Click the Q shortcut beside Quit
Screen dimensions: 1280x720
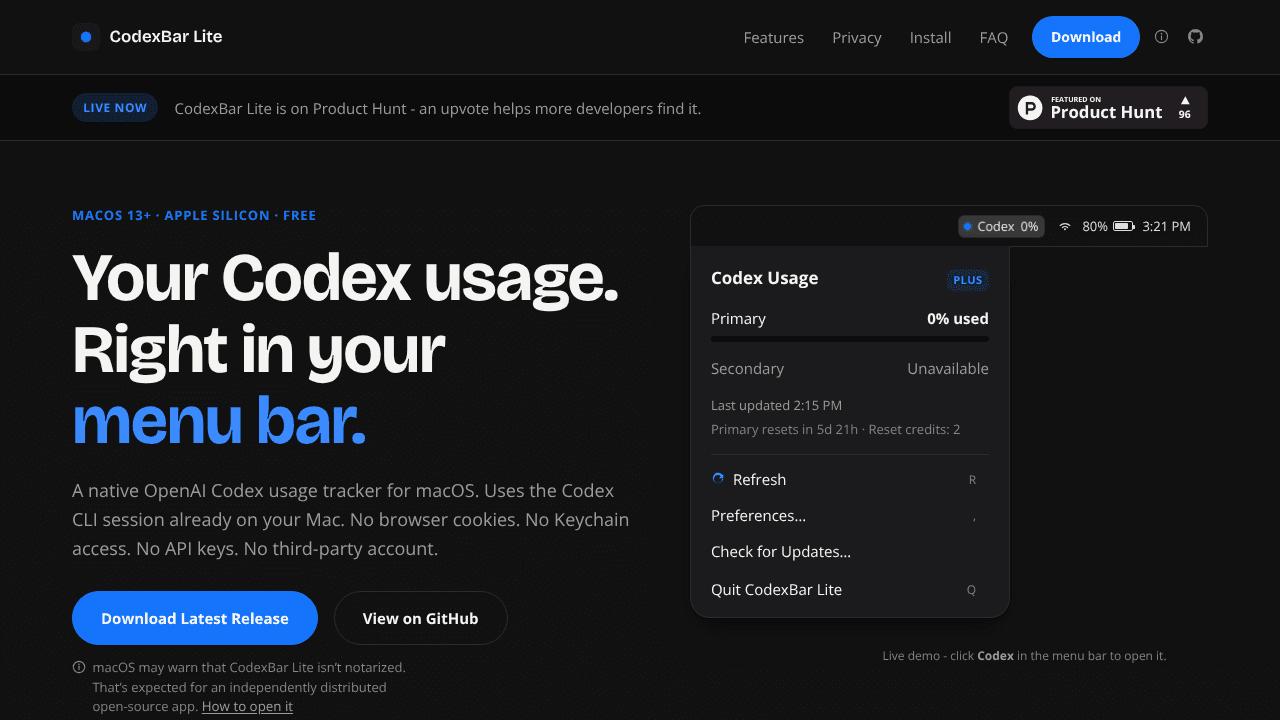971,590
